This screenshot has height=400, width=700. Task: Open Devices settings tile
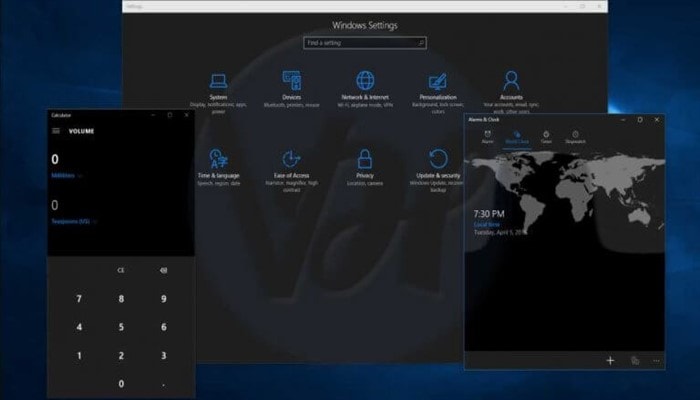tap(292, 89)
